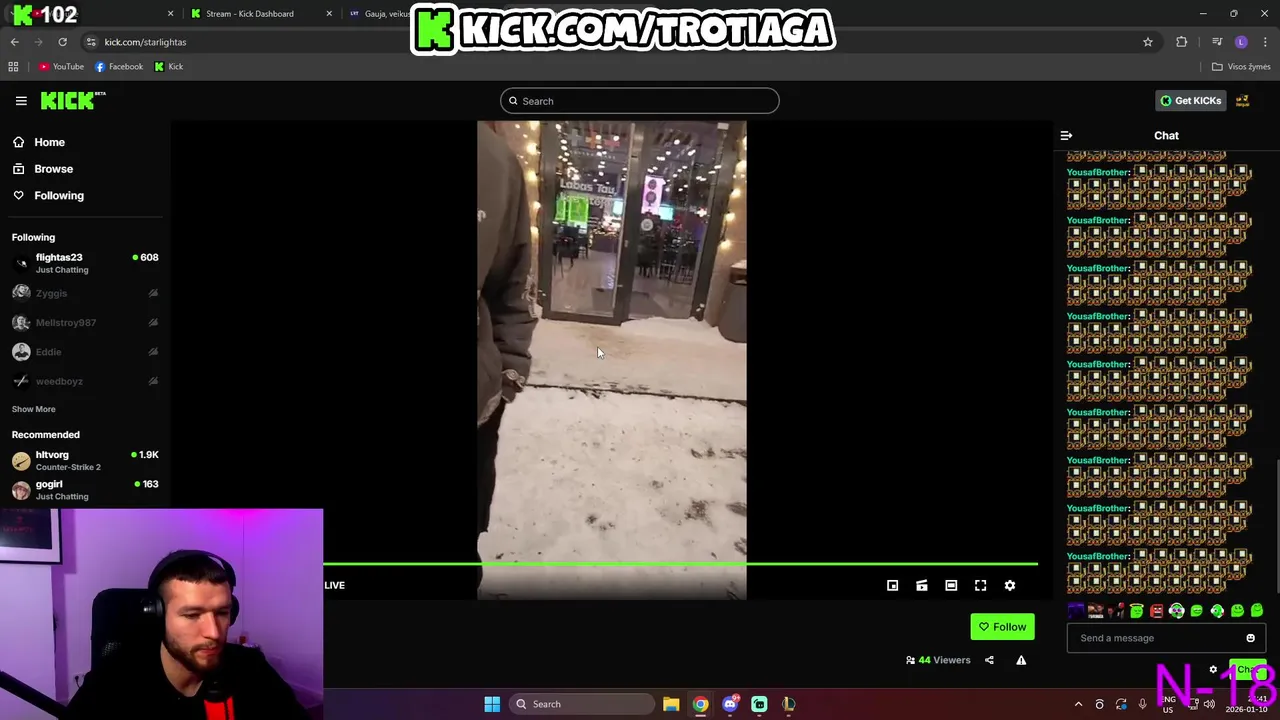Open File Explorer from taskbar
Screen dimensions: 1280x720
(x=671, y=704)
